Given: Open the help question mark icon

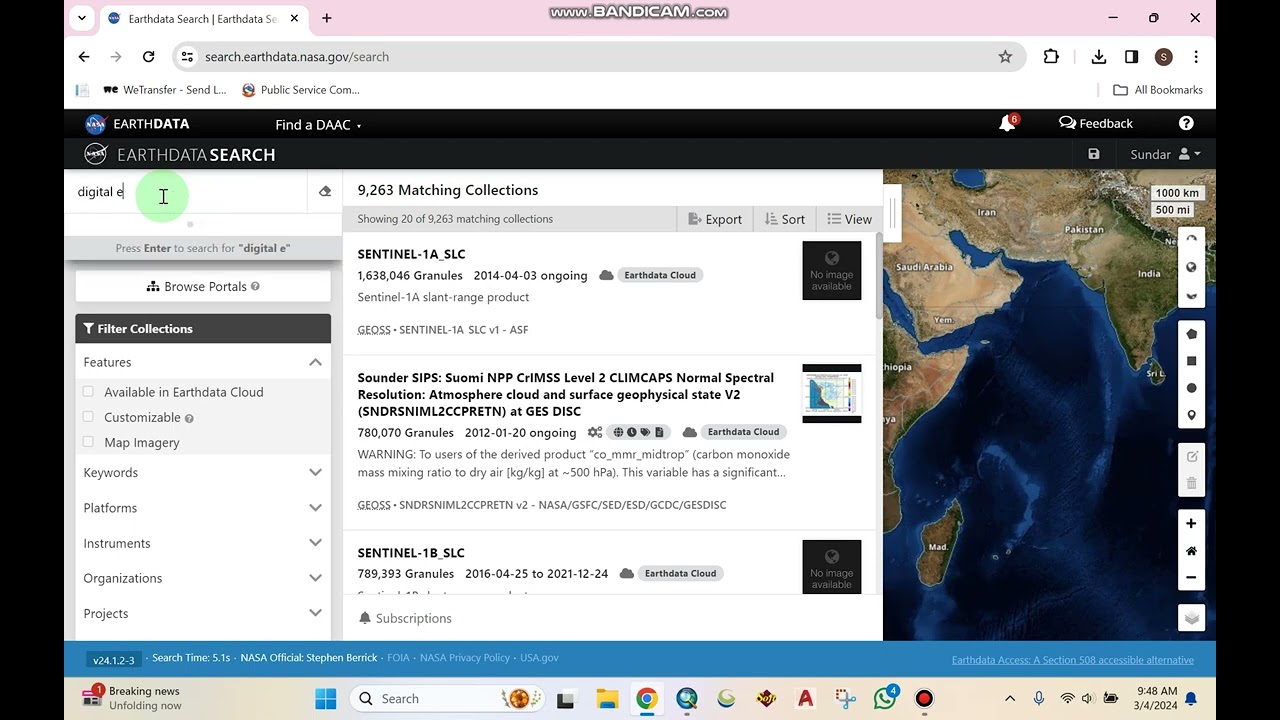Looking at the screenshot, I should [x=1186, y=123].
